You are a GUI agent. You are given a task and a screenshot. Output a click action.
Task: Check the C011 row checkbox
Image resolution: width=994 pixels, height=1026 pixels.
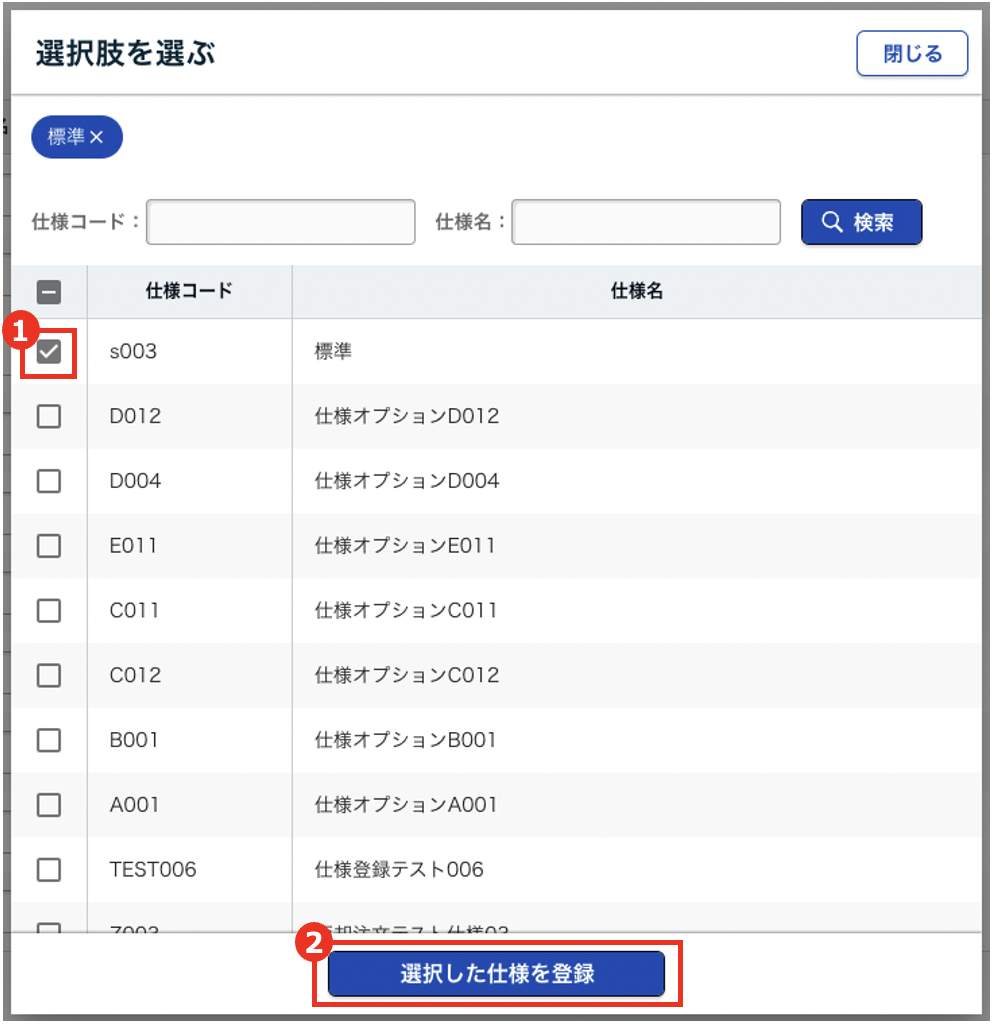click(49, 611)
